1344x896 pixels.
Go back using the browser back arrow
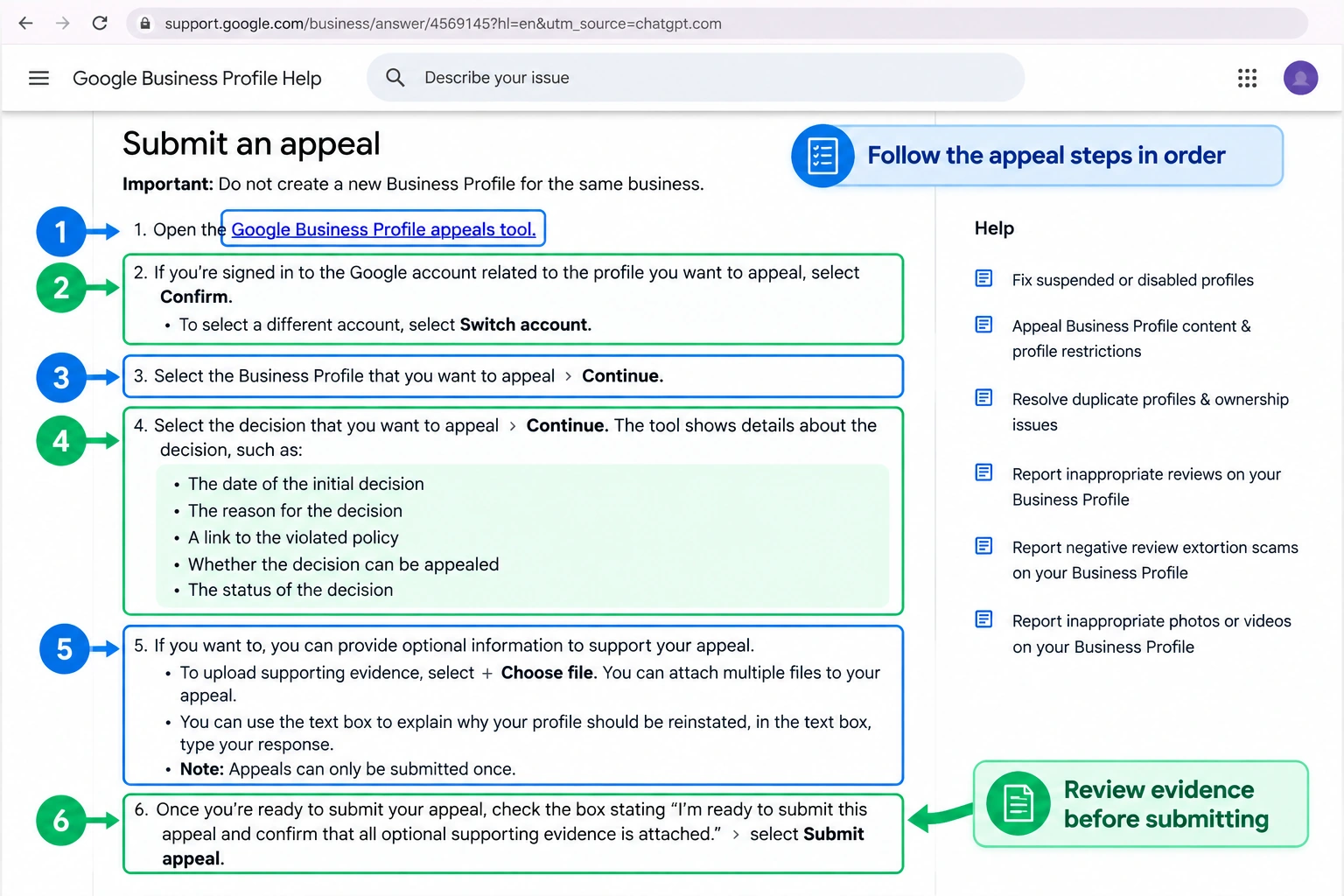coord(26,24)
